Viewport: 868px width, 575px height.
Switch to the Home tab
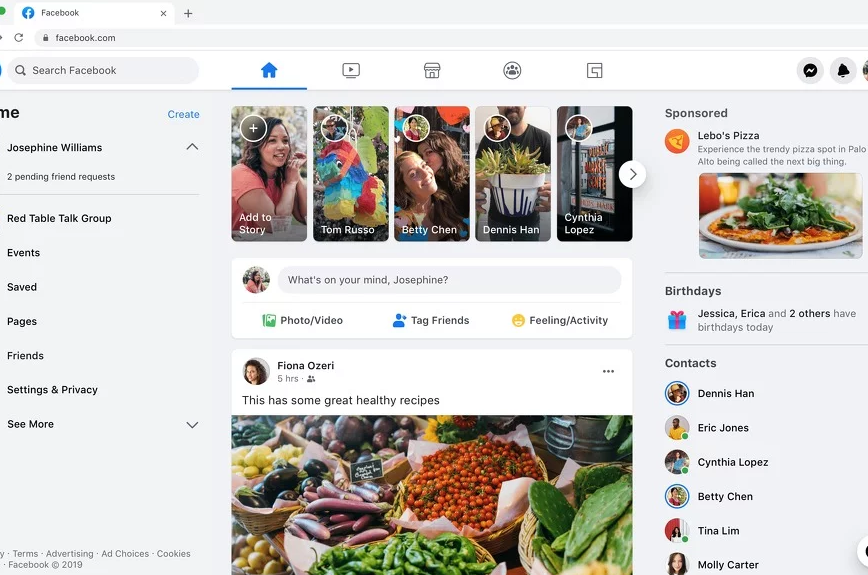[x=268, y=70]
